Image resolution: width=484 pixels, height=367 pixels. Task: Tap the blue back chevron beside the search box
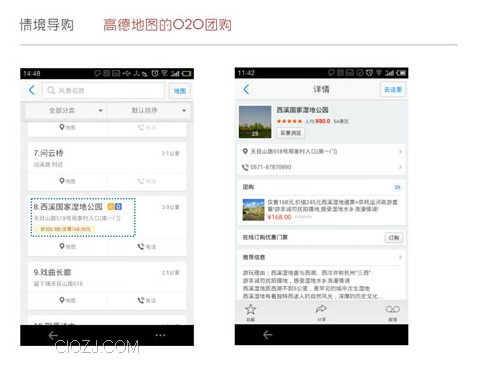click(x=32, y=90)
